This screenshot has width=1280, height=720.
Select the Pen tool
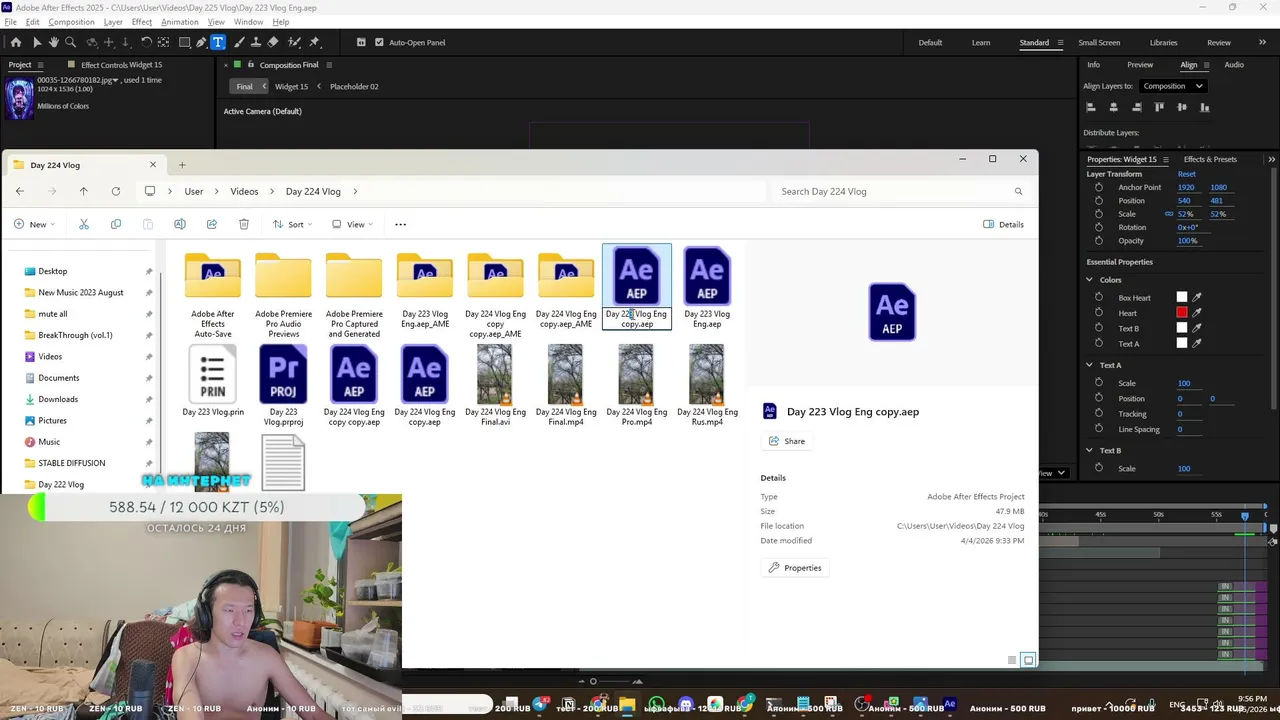click(x=201, y=42)
